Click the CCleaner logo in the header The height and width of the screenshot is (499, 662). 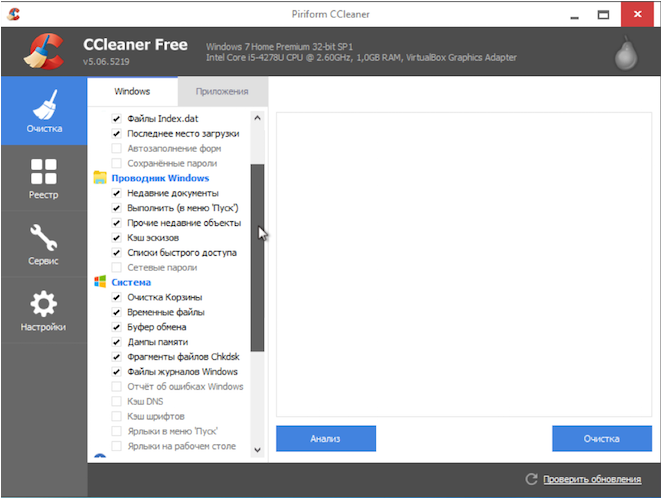coord(44,52)
